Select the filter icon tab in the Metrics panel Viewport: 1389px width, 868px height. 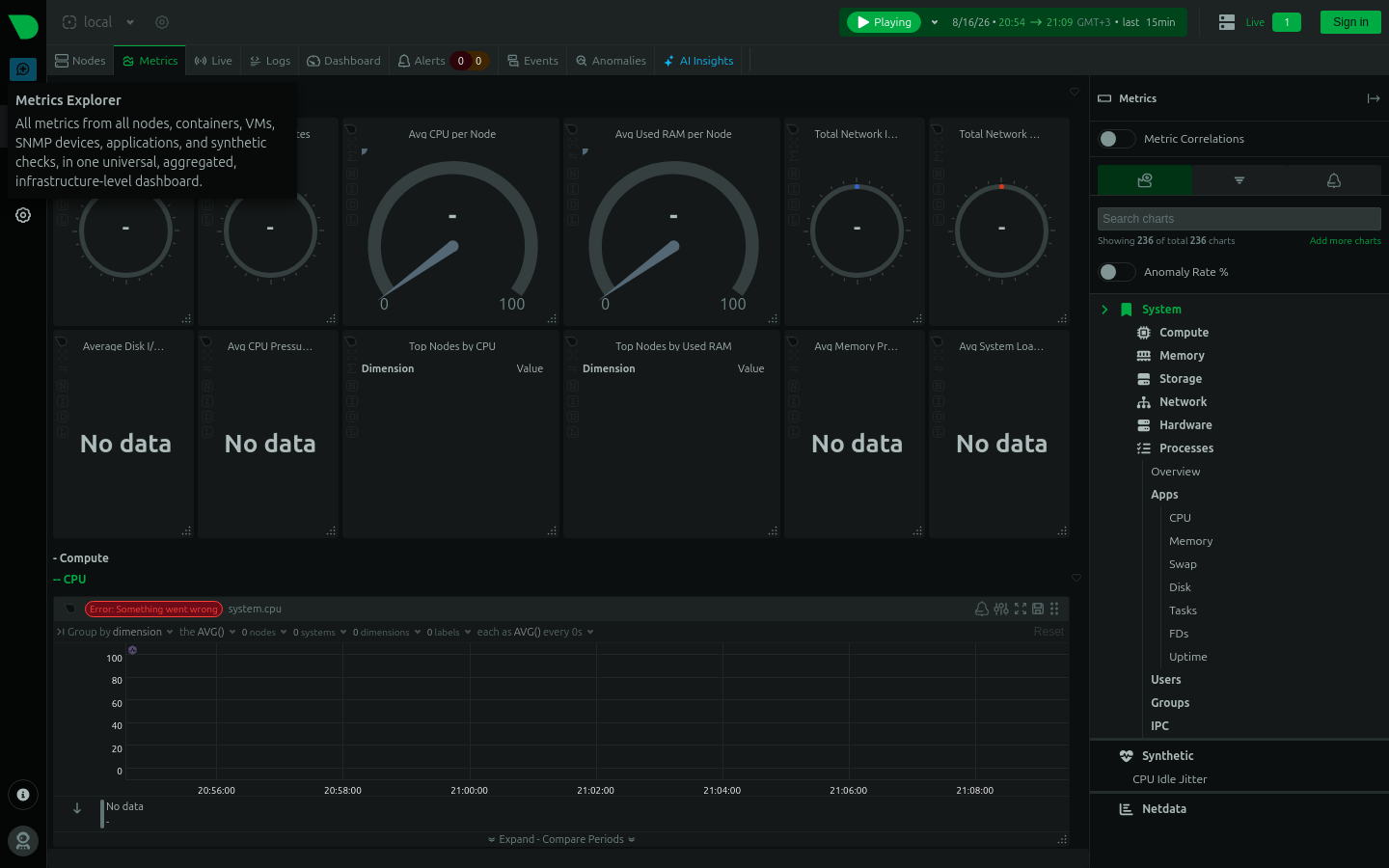click(1239, 180)
